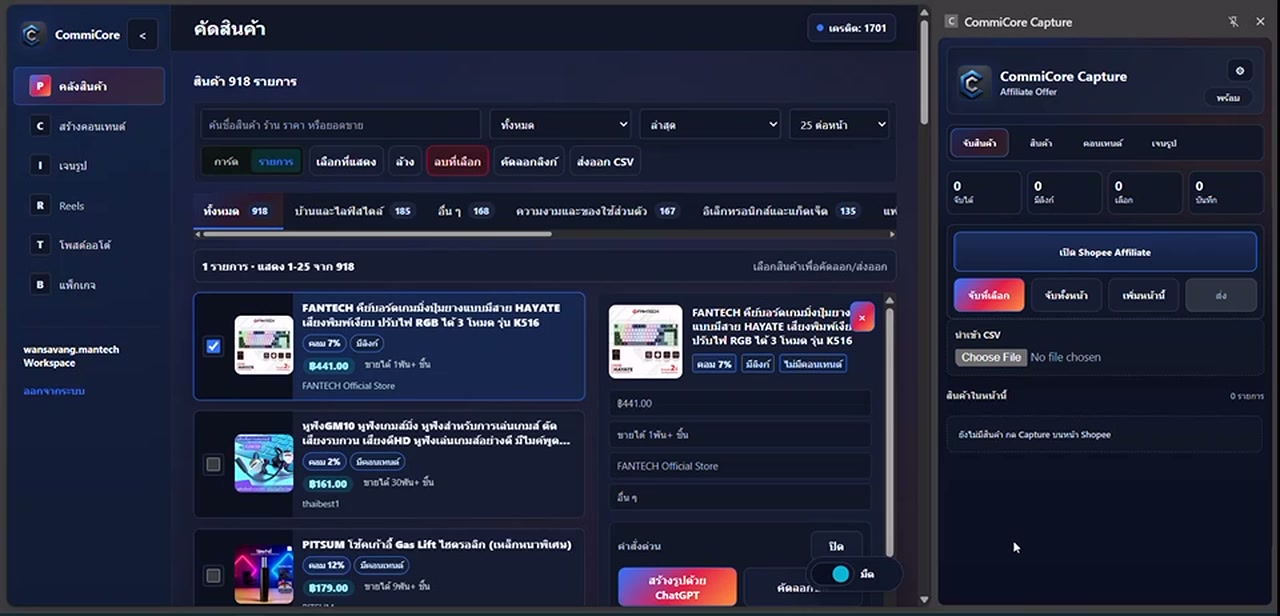Close the FANTECH detail panel with red X
1280x616 pixels.
(862, 318)
